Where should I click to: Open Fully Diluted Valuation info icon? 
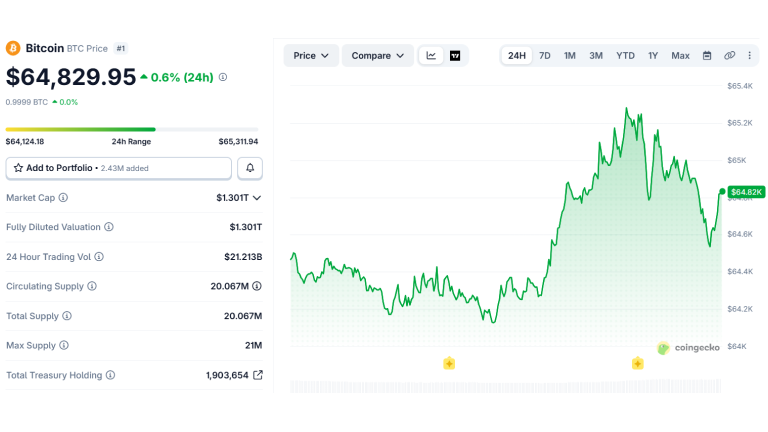click(109, 227)
